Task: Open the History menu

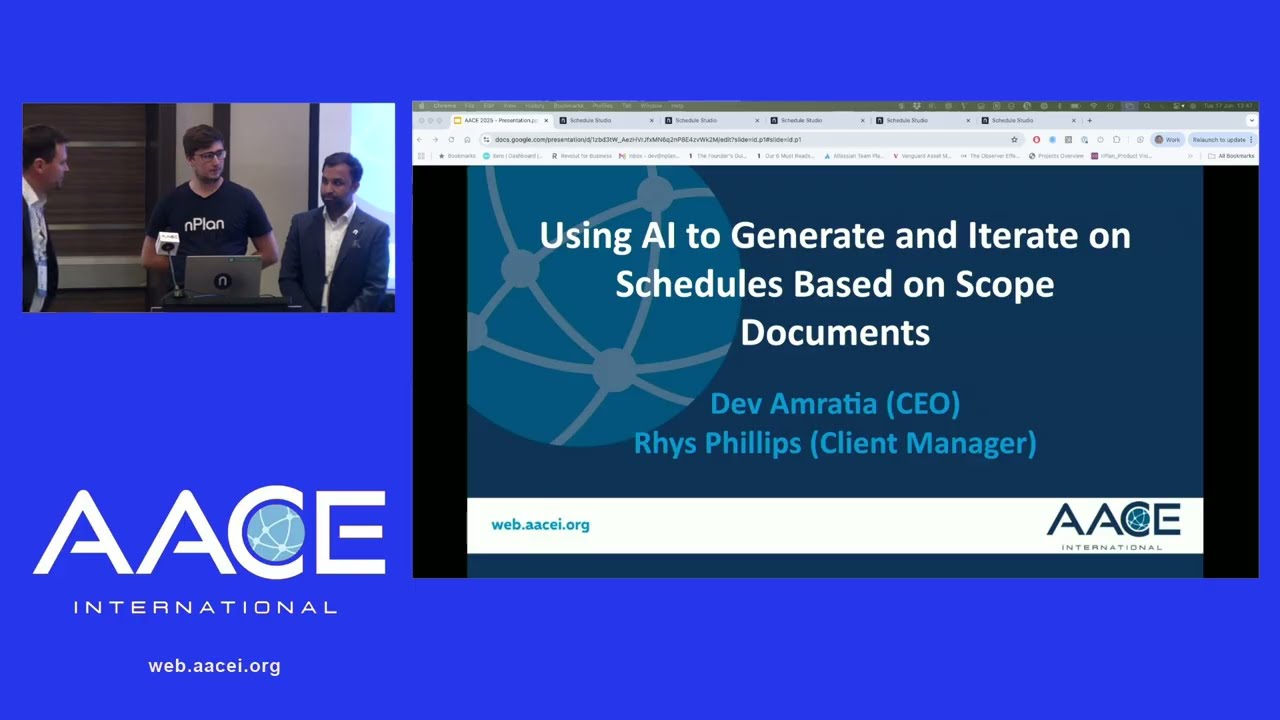Action: 535,106
